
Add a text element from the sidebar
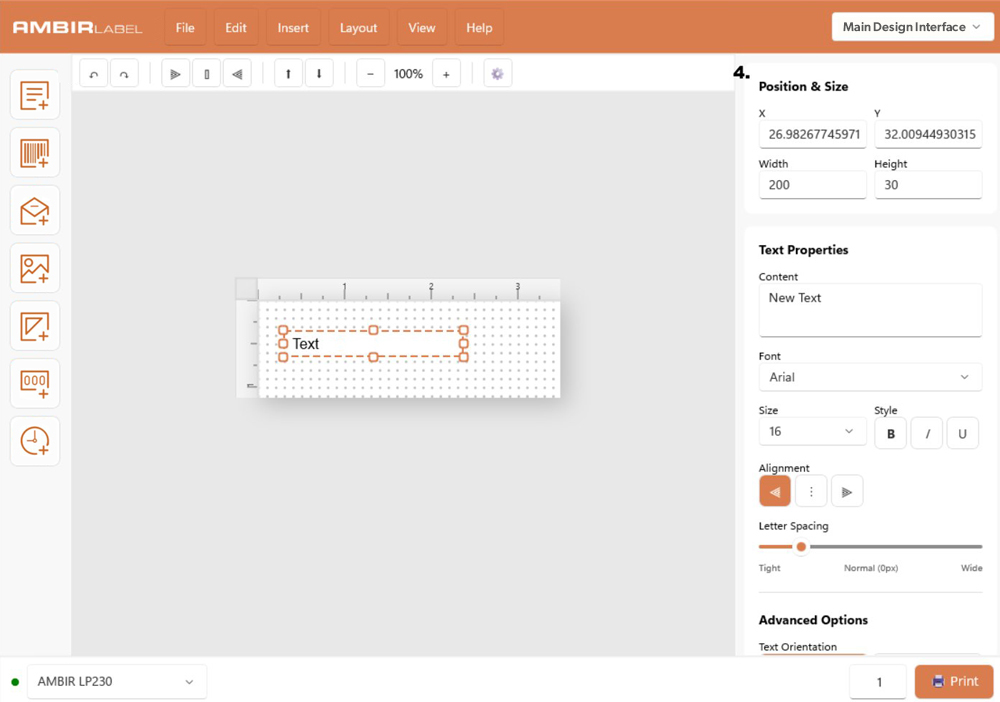point(35,96)
